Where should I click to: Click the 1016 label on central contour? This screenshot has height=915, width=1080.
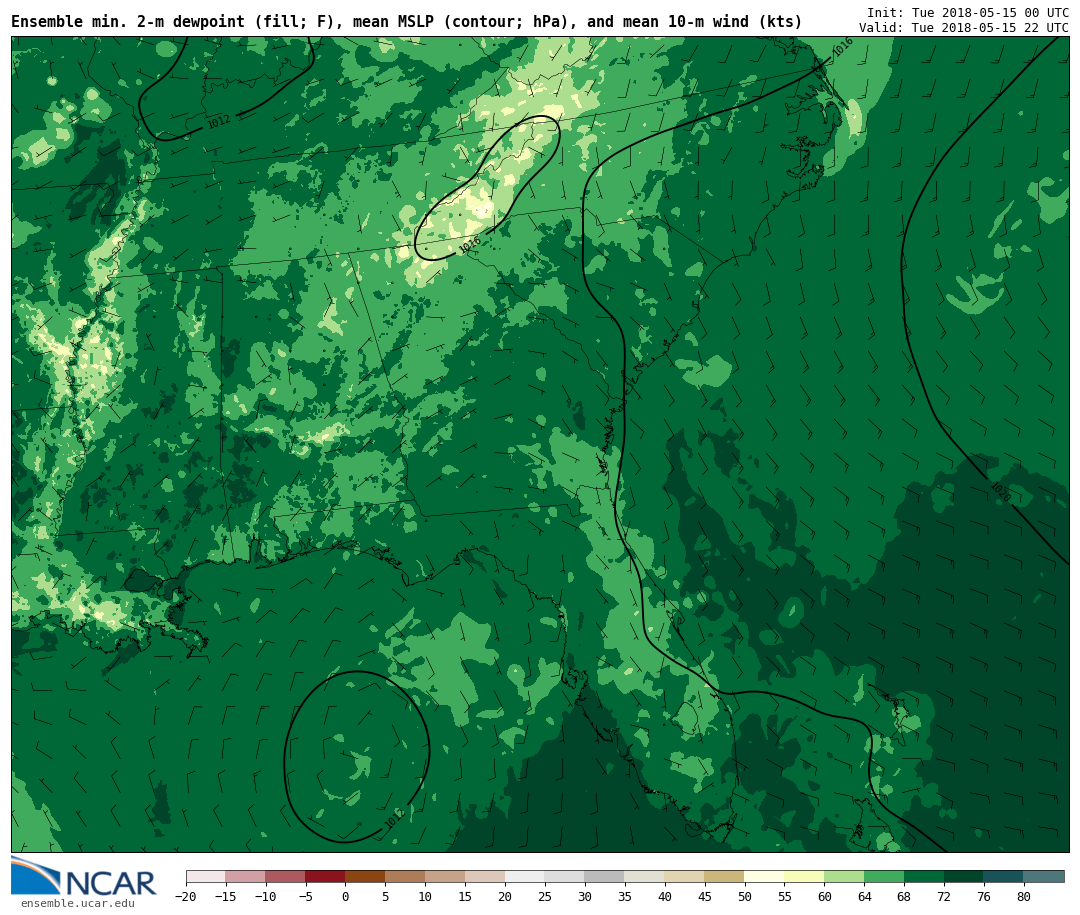coord(470,244)
